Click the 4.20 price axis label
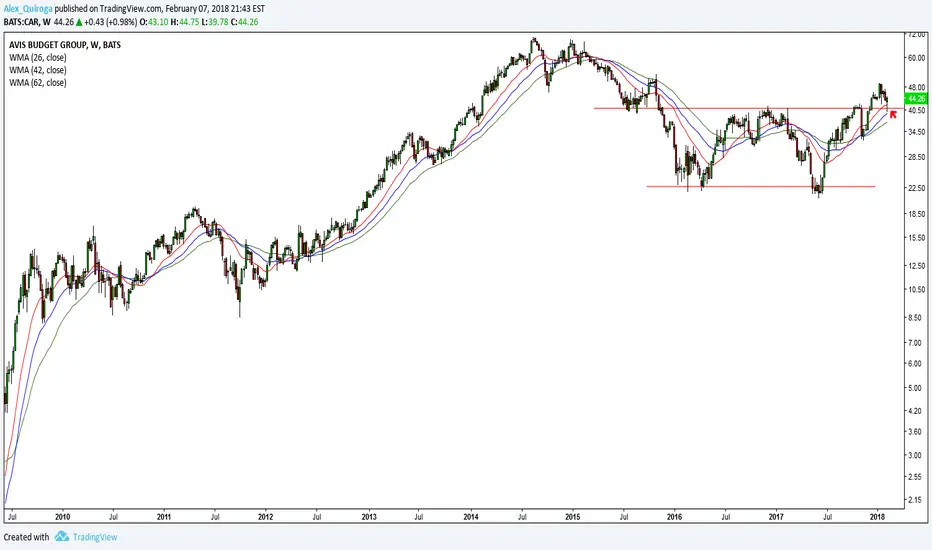The image size is (932, 550). click(x=917, y=410)
